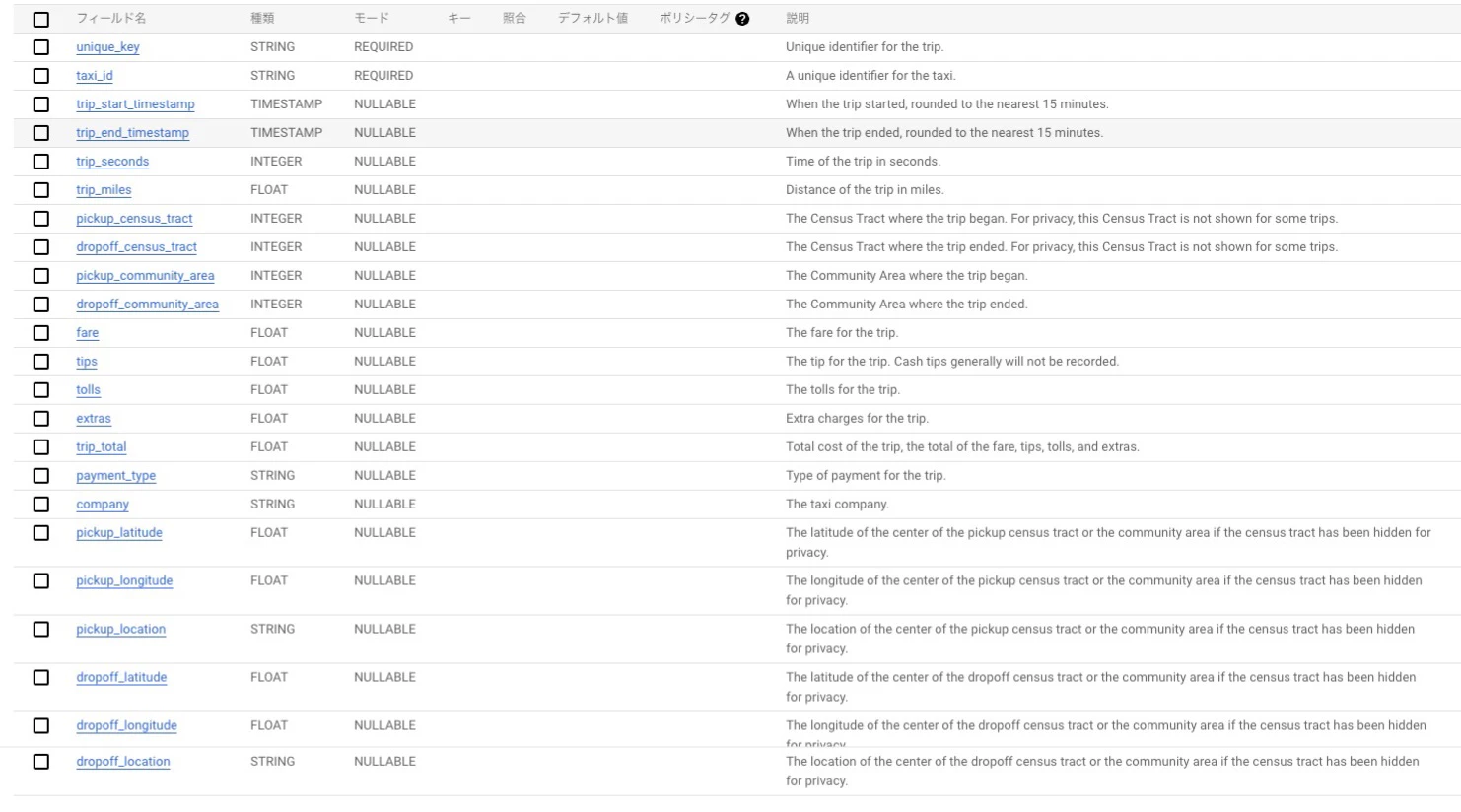Select the dropoff_latitude row checkbox

40,678
